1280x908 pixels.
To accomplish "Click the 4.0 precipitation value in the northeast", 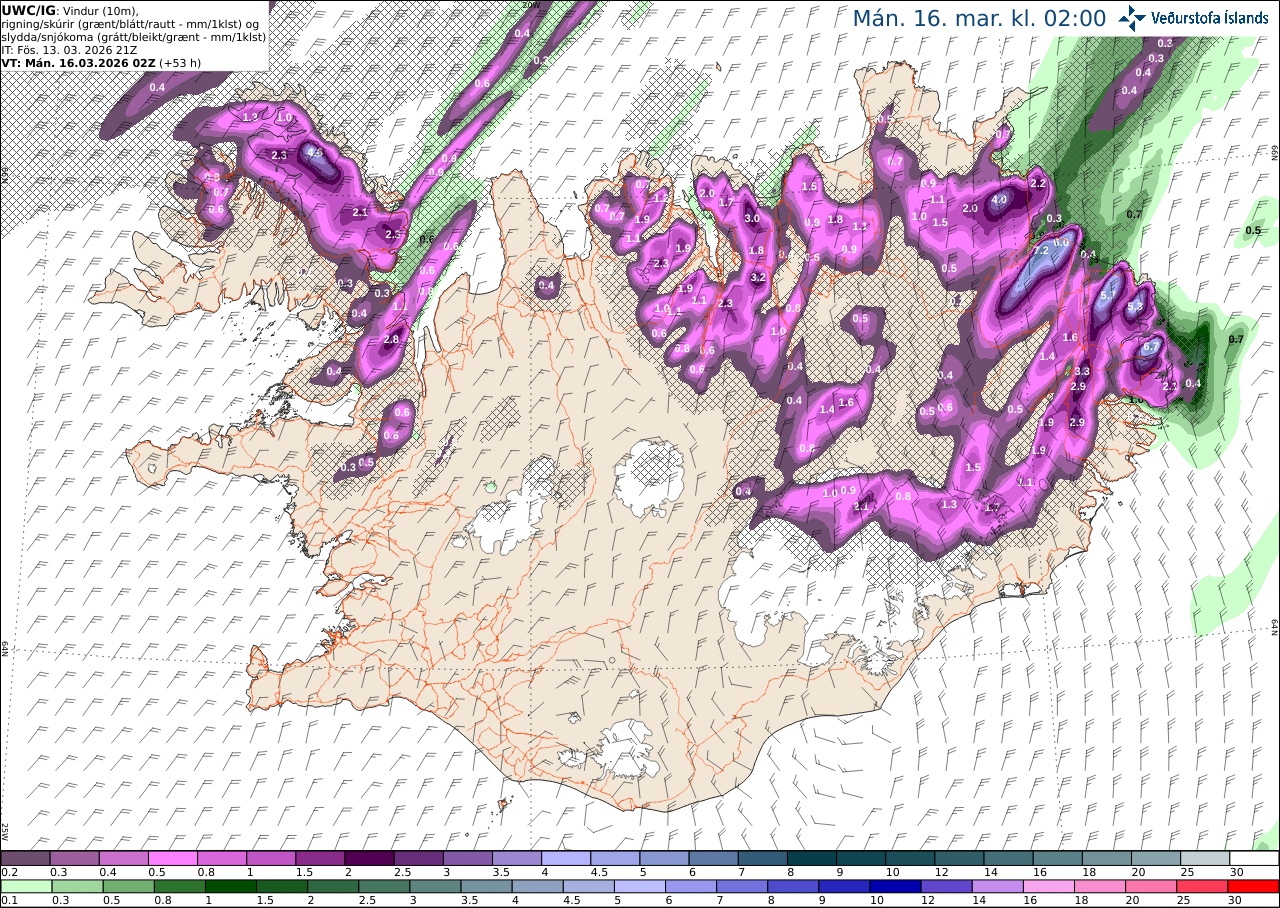I will tap(999, 199).
